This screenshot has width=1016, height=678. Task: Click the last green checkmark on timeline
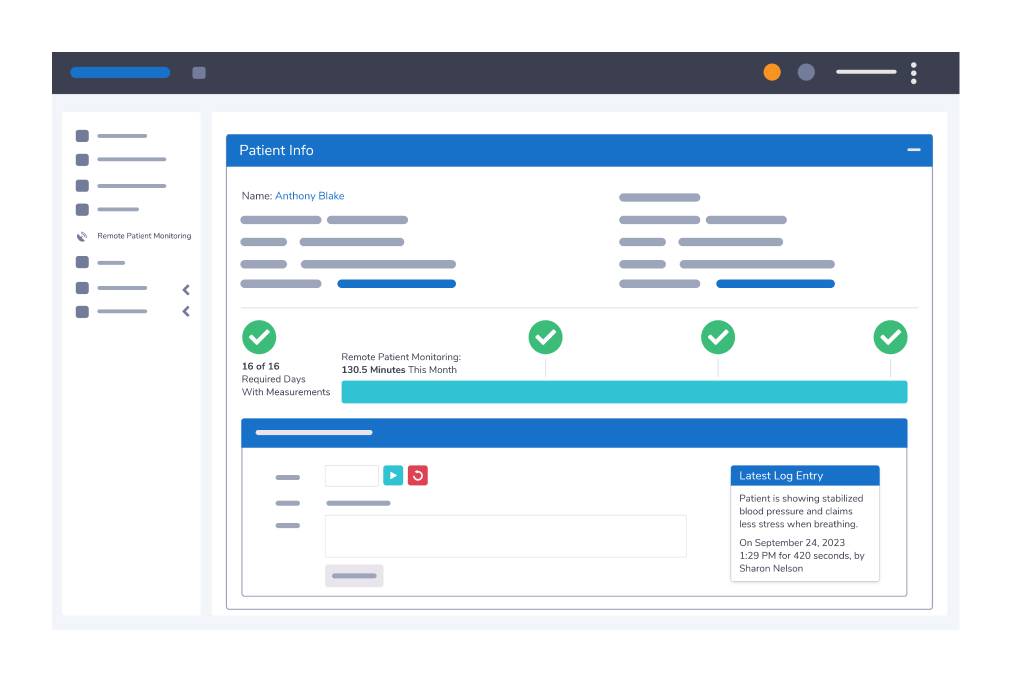(890, 337)
